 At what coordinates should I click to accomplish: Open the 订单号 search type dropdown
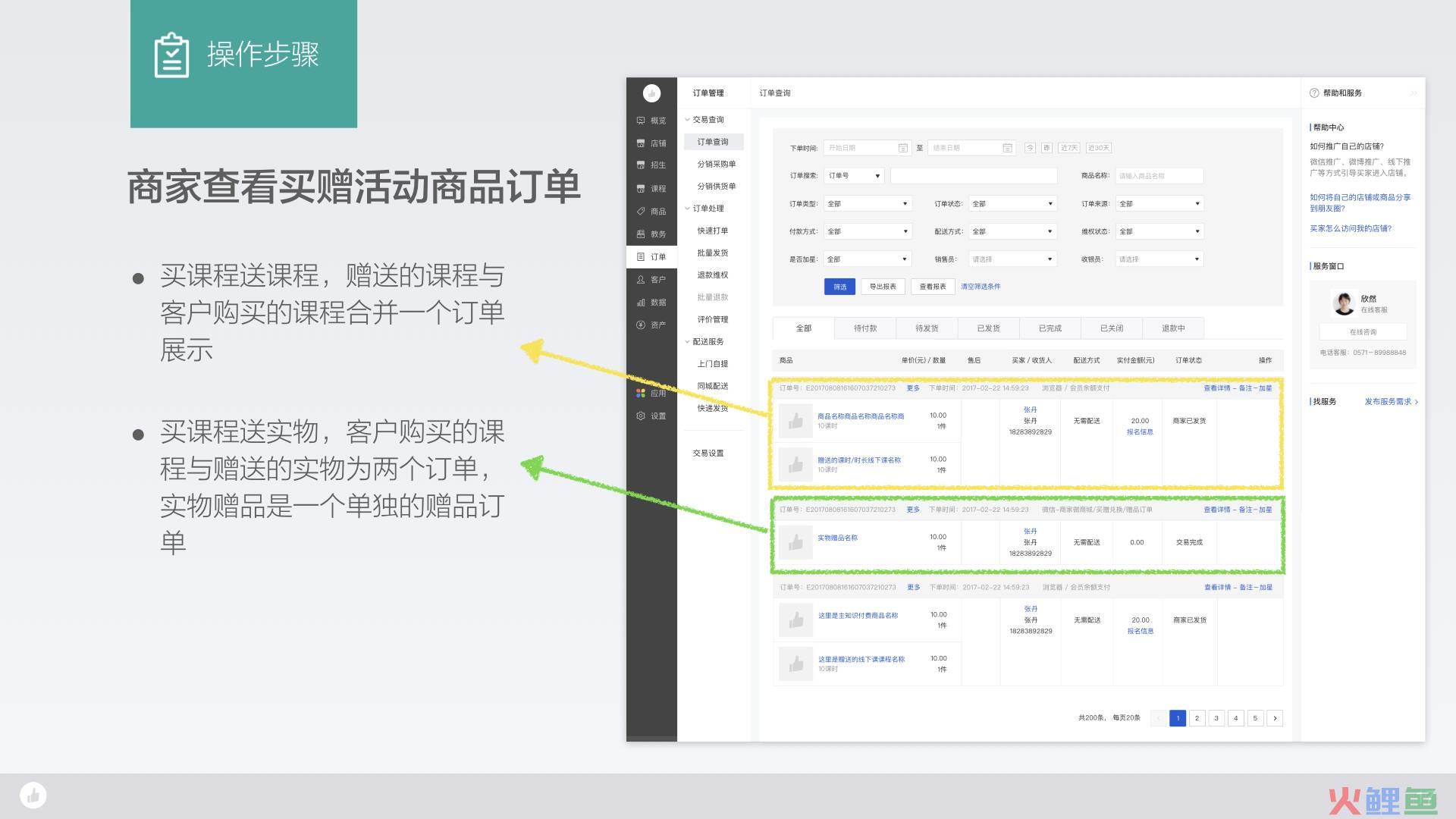tap(854, 176)
